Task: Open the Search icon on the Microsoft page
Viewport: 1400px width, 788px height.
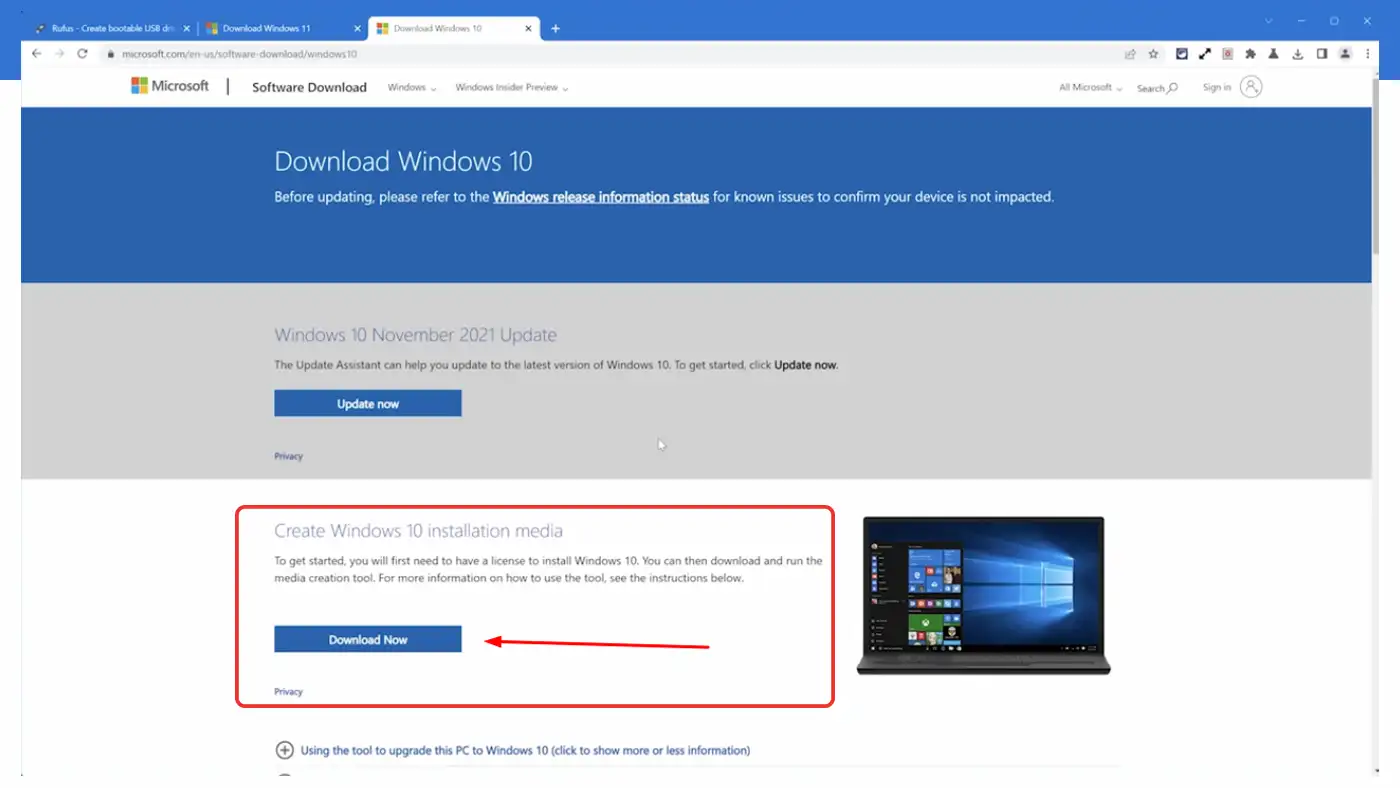Action: pyautogui.click(x=1156, y=88)
